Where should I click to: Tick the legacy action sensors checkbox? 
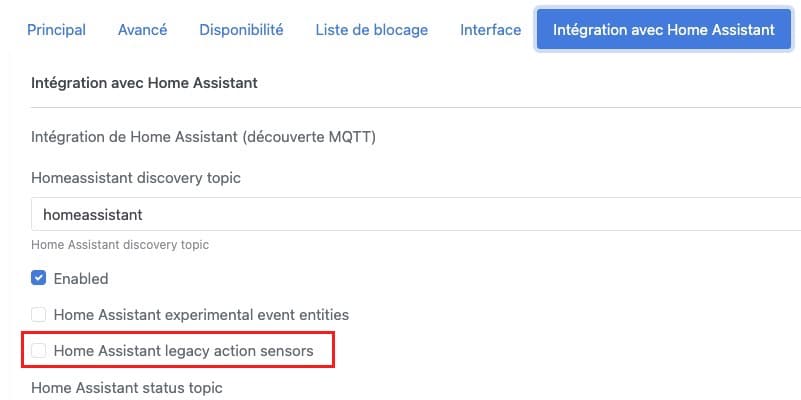(x=38, y=351)
